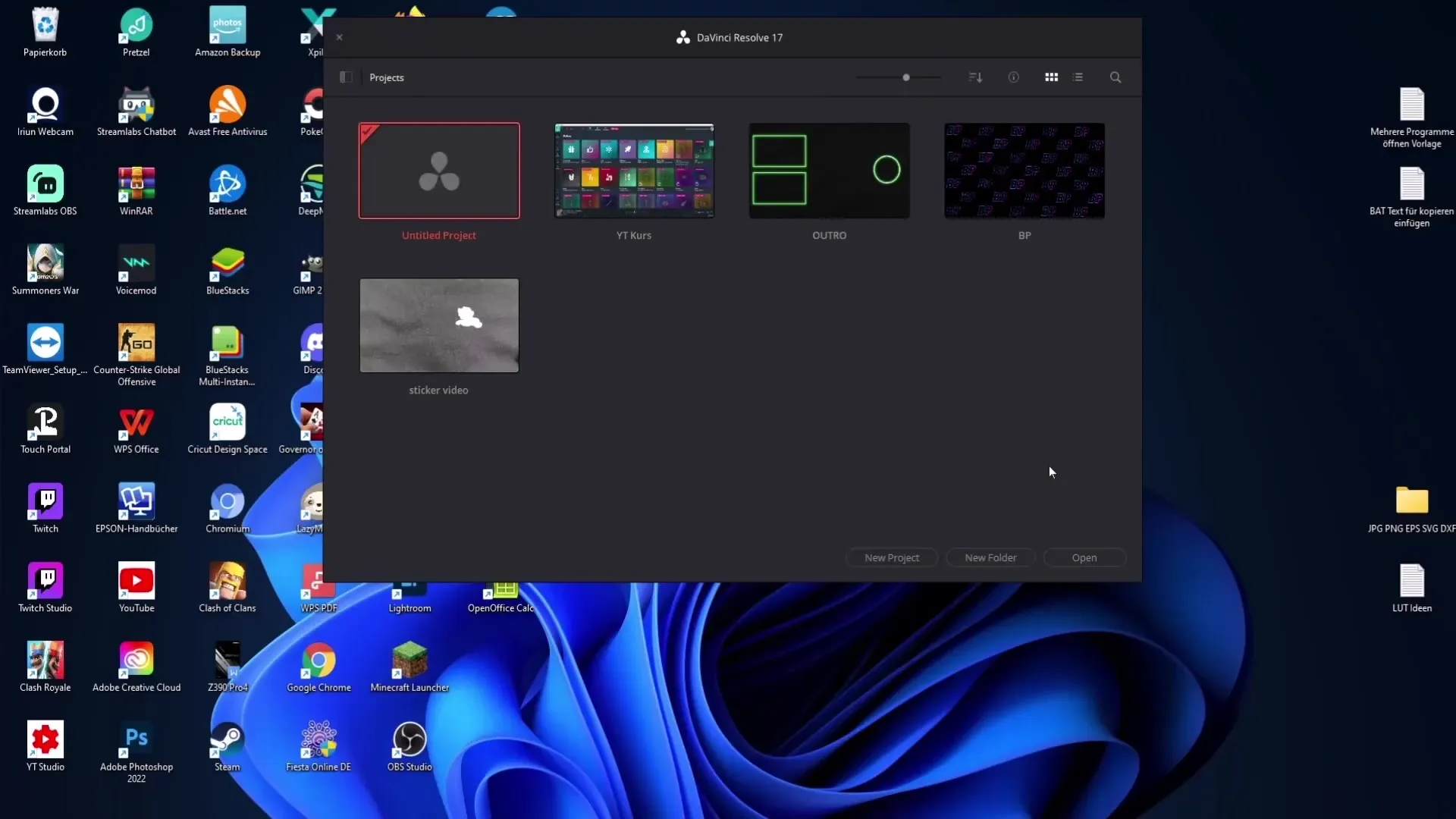
Task: Click the New Folder button
Action: pyautogui.click(x=990, y=557)
